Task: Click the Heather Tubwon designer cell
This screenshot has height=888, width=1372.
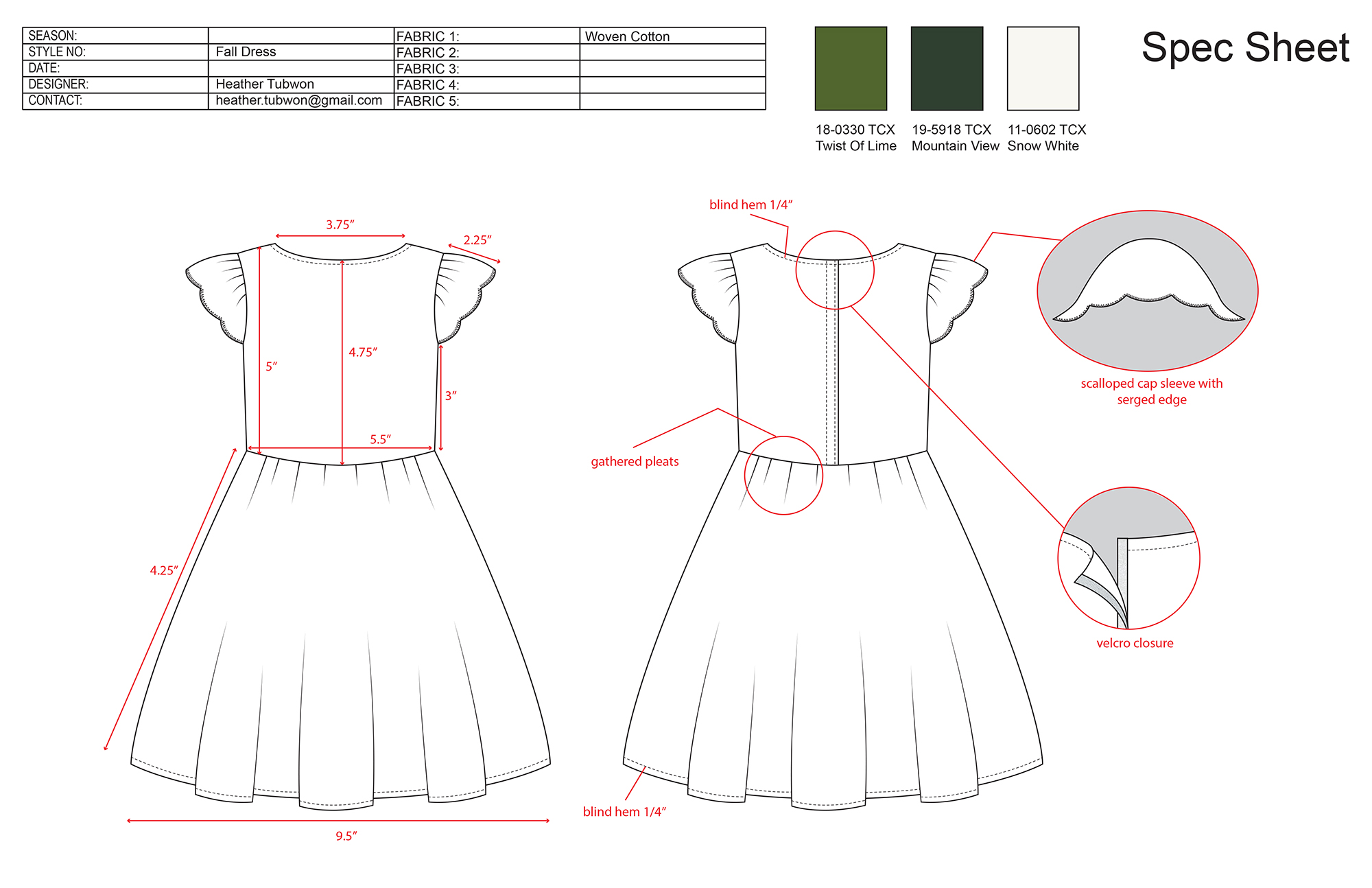Action: [265, 84]
